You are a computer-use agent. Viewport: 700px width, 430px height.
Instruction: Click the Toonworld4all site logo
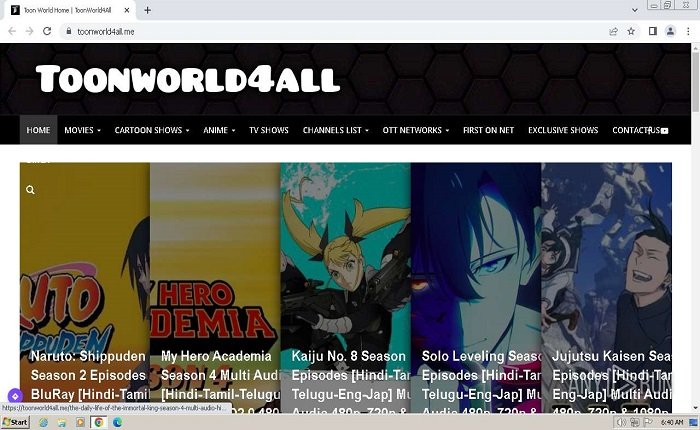pos(188,79)
